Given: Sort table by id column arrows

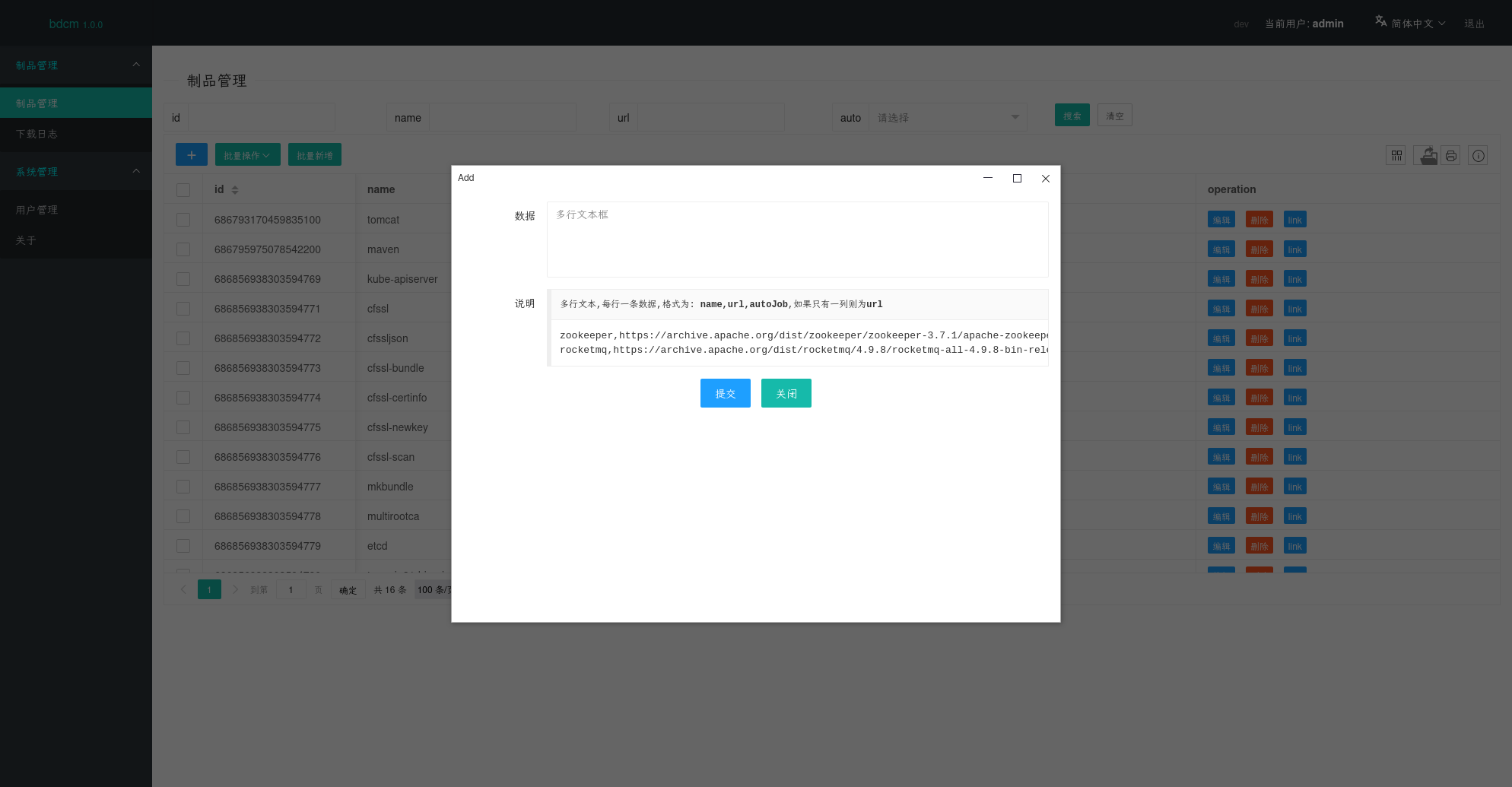Looking at the screenshot, I should pos(235,190).
